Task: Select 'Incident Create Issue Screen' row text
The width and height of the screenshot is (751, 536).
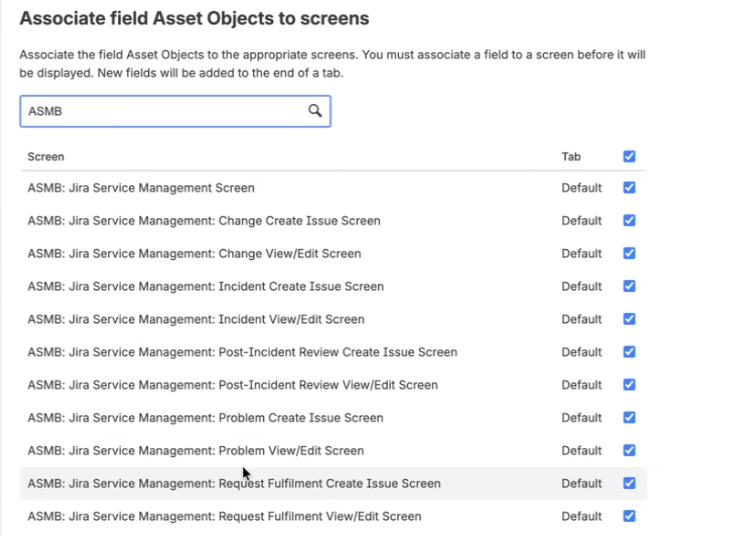Action: 205,286
